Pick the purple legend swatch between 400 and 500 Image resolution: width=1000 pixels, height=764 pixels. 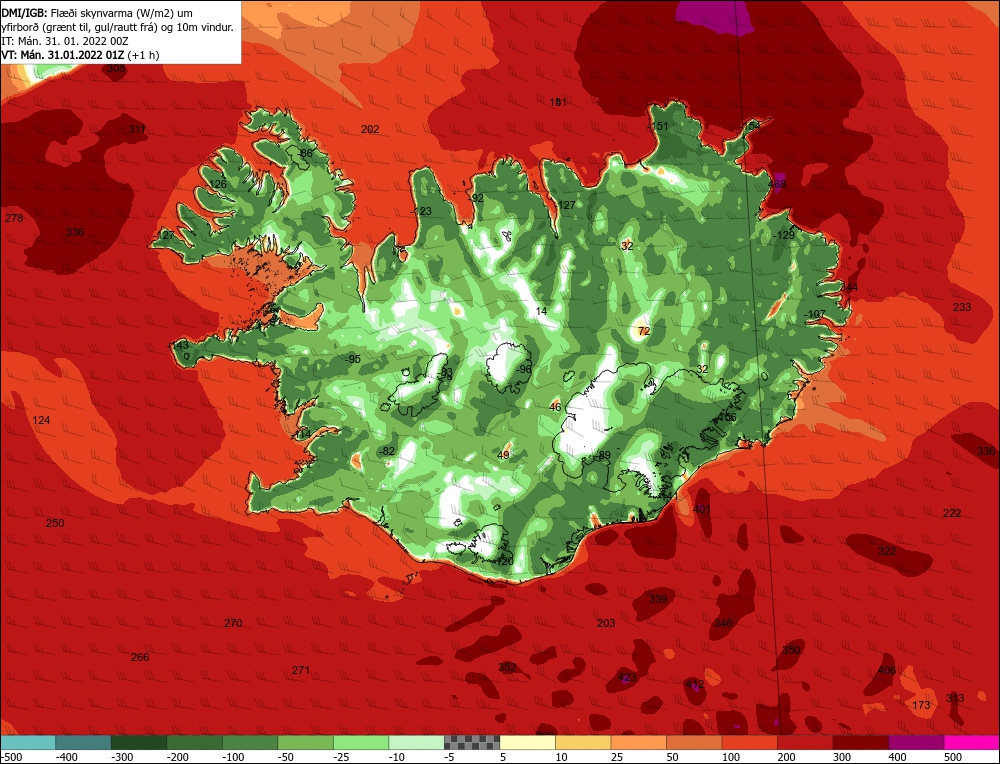[916, 743]
